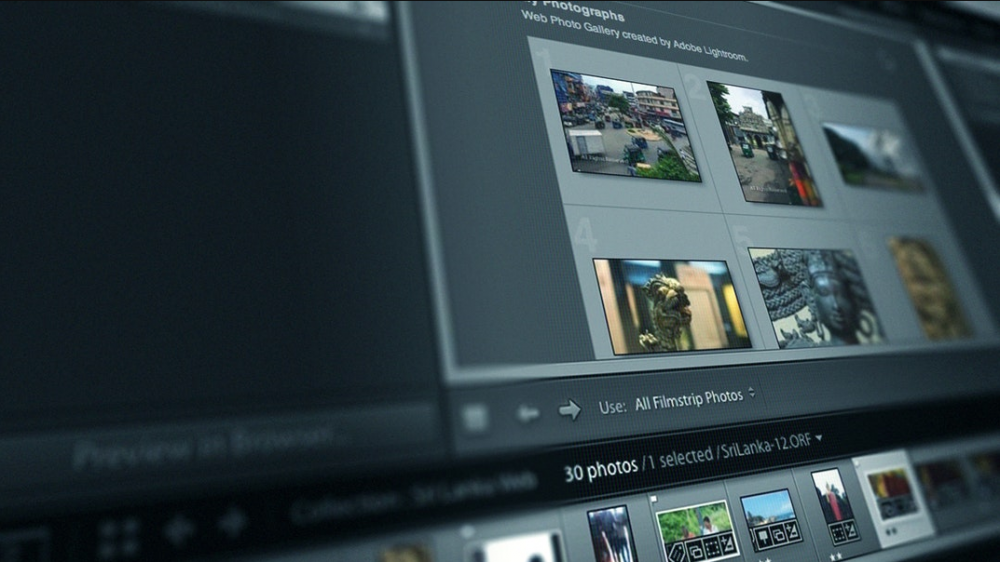
Task: Open gallery photo 3 of the green hills
Action: [872, 156]
